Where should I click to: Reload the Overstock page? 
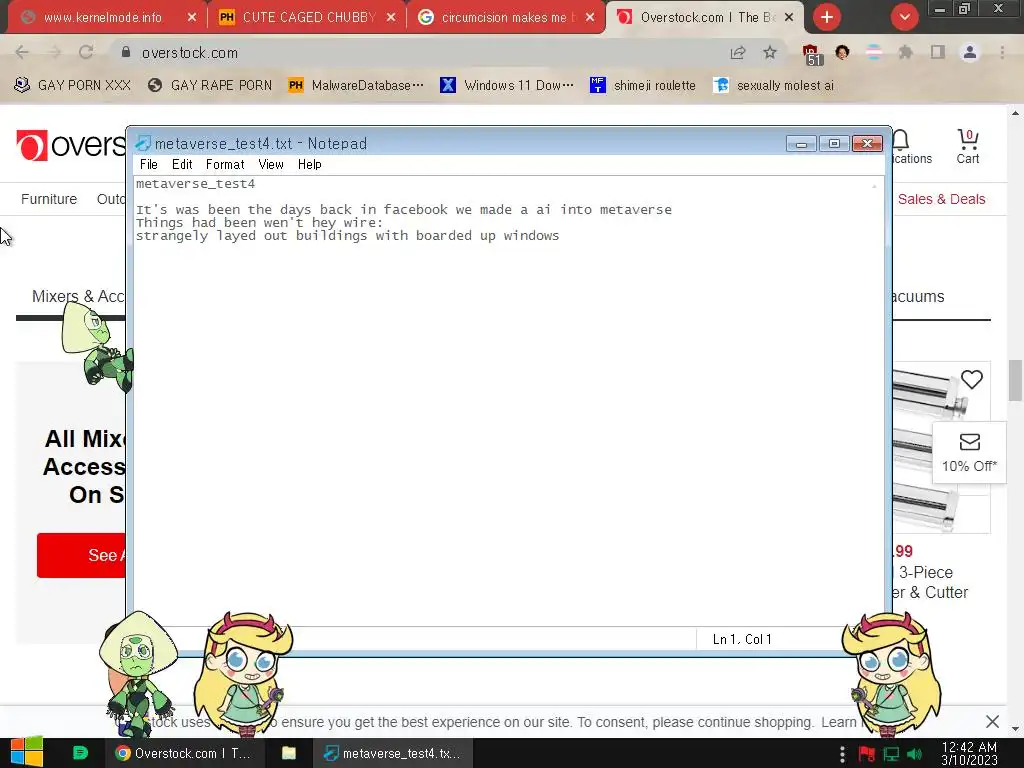(86, 52)
